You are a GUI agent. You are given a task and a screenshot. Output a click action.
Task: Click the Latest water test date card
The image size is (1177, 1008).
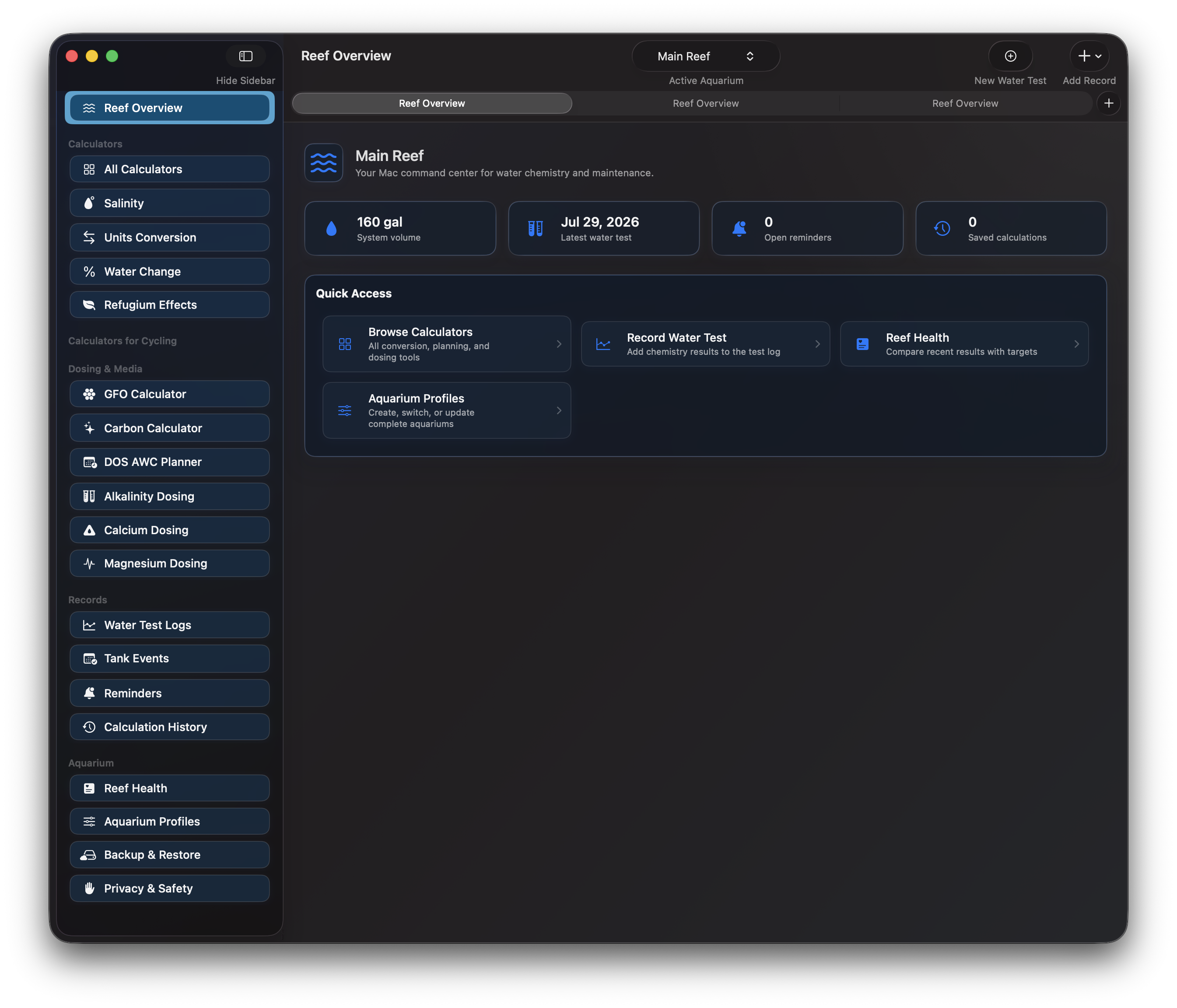(x=603, y=228)
